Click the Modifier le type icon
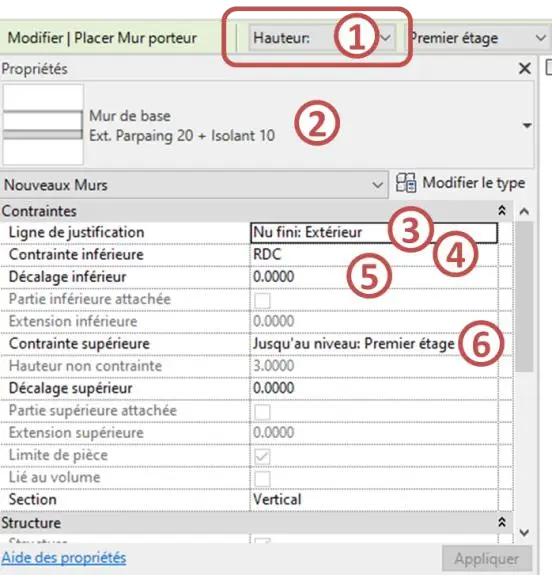Image resolution: width=552 pixels, height=575 pixels. (406, 183)
